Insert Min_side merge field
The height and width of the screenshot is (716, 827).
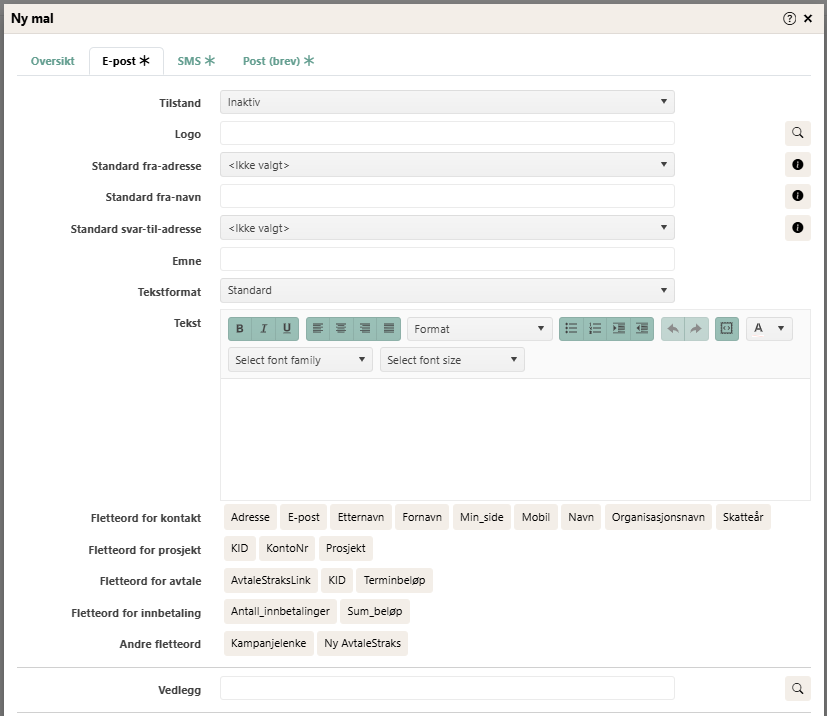coord(482,517)
